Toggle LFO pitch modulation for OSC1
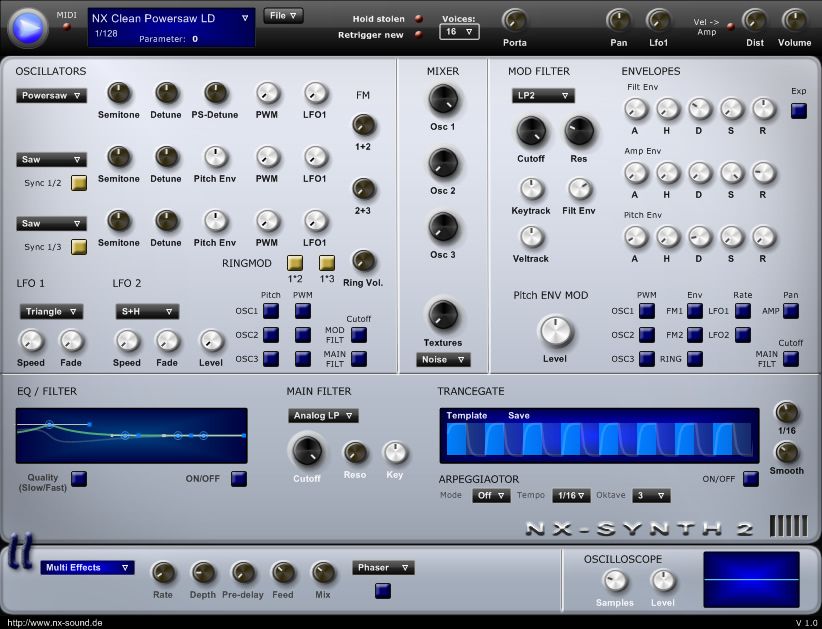822x629 pixels. pyautogui.click(x=271, y=311)
